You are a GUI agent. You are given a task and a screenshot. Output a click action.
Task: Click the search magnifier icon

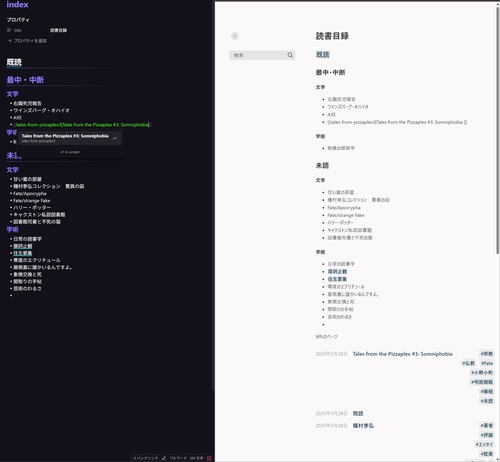290,55
